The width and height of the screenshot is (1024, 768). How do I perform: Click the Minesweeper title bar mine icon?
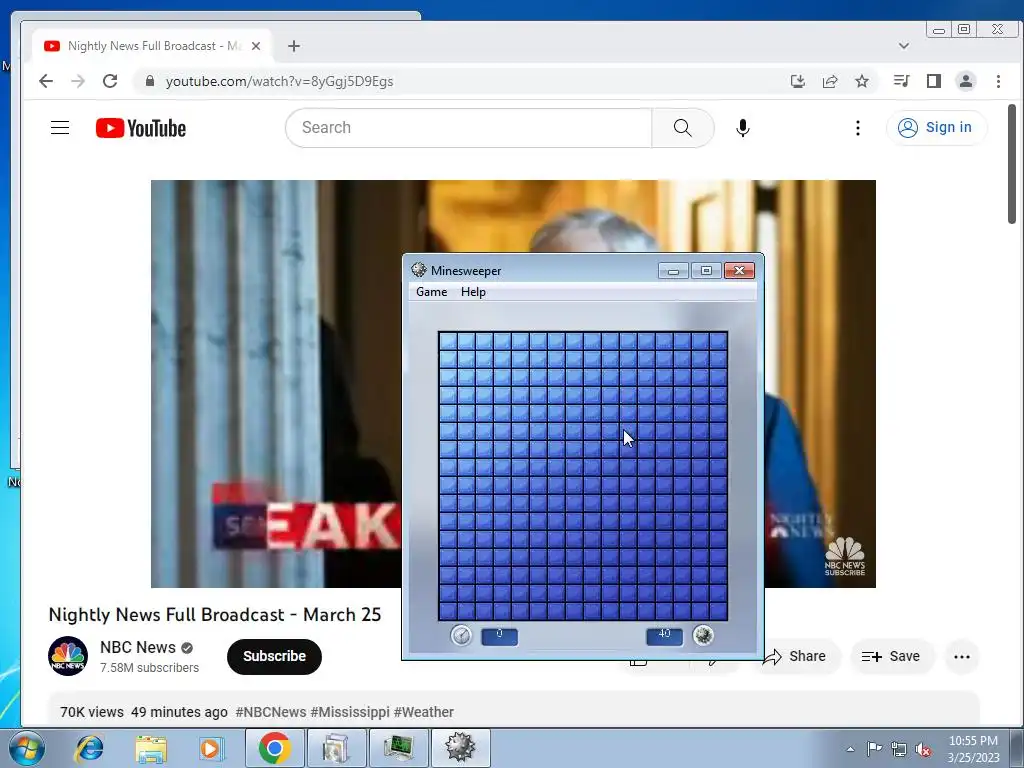coord(419,270)
